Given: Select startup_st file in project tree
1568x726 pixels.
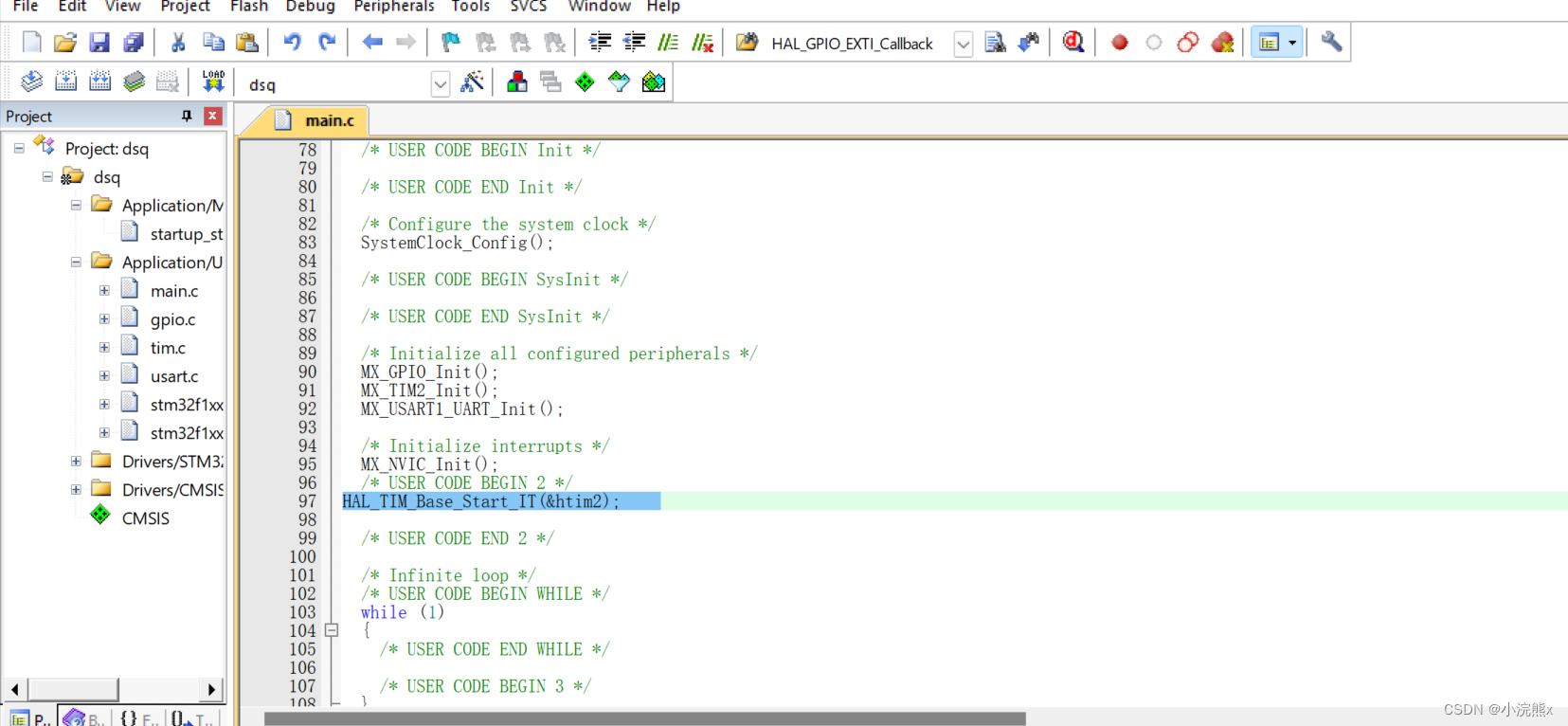Looking at the screenshot, I should (x=187, y=234).
